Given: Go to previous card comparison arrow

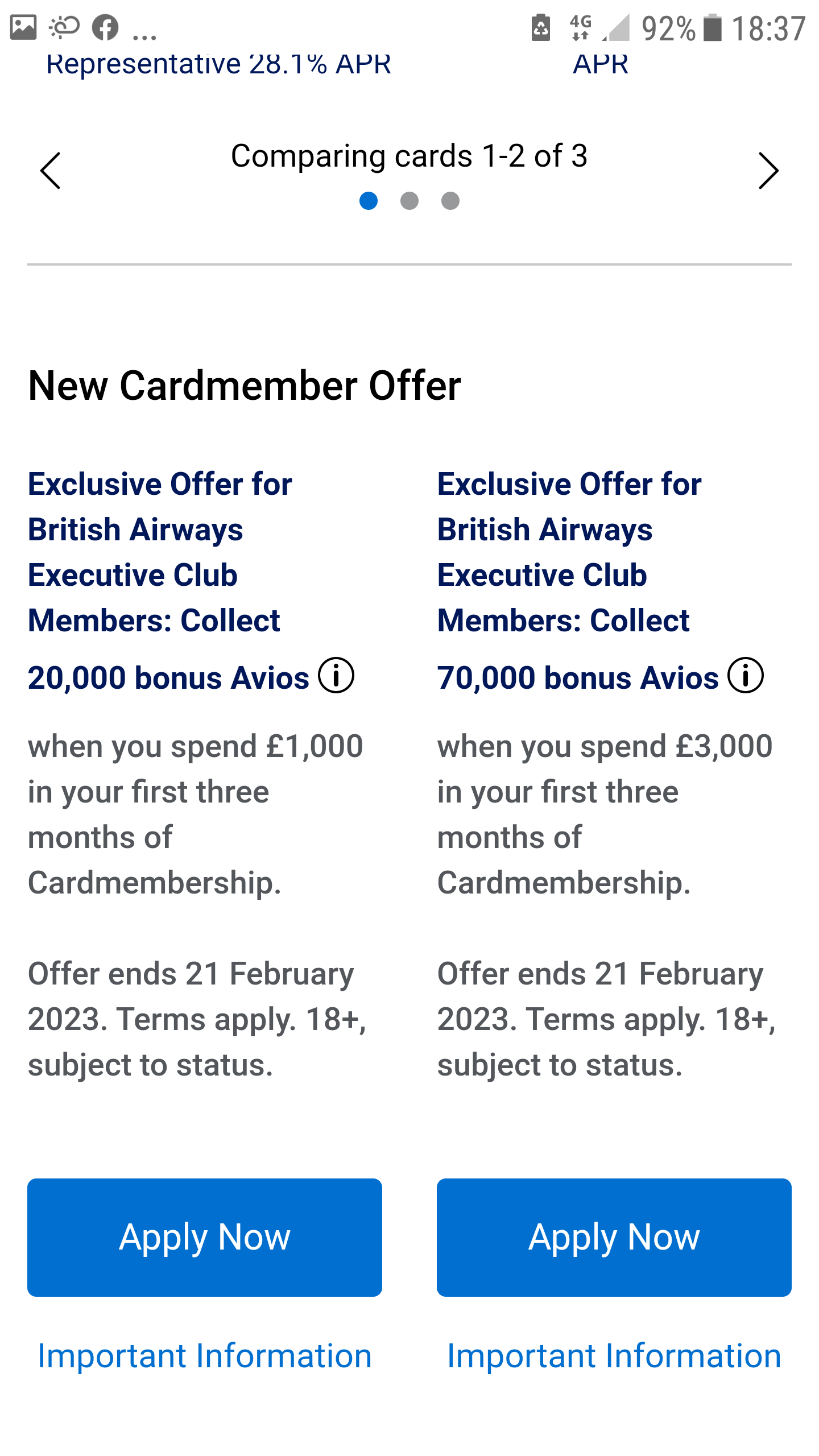Looking at the screenshot, I should [50, 171].
